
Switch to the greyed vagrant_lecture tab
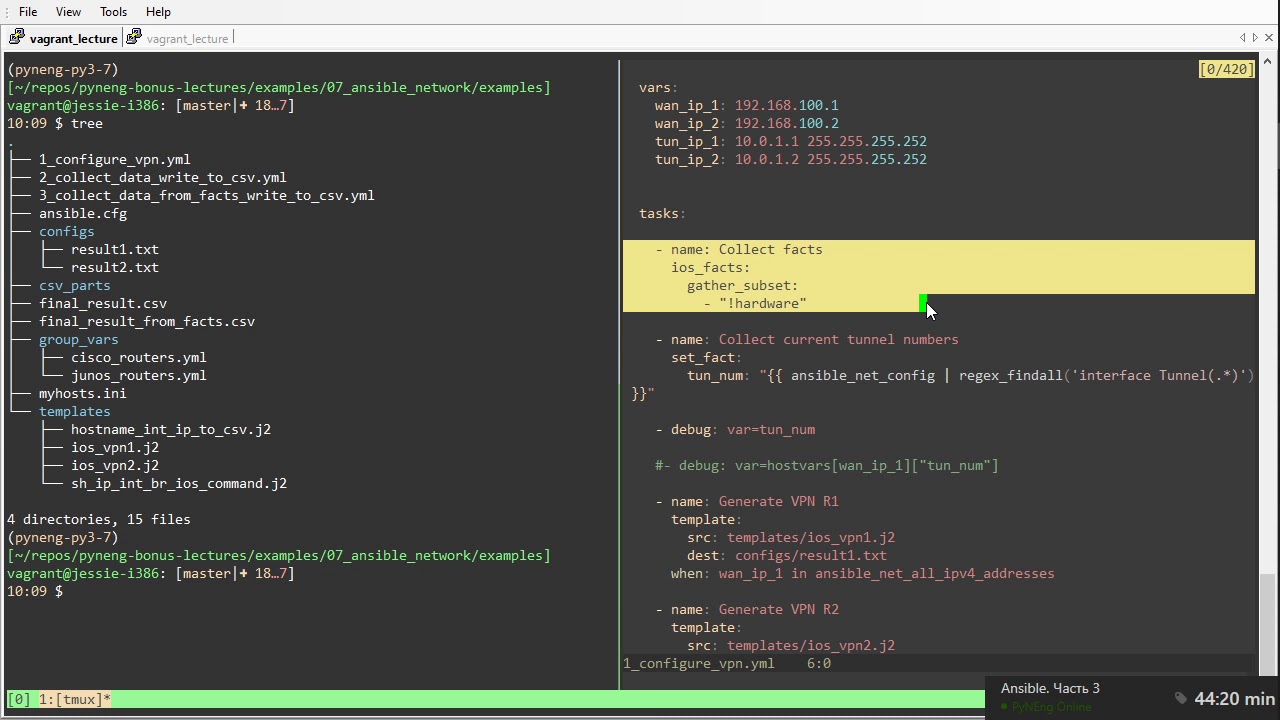coord(187,38)
